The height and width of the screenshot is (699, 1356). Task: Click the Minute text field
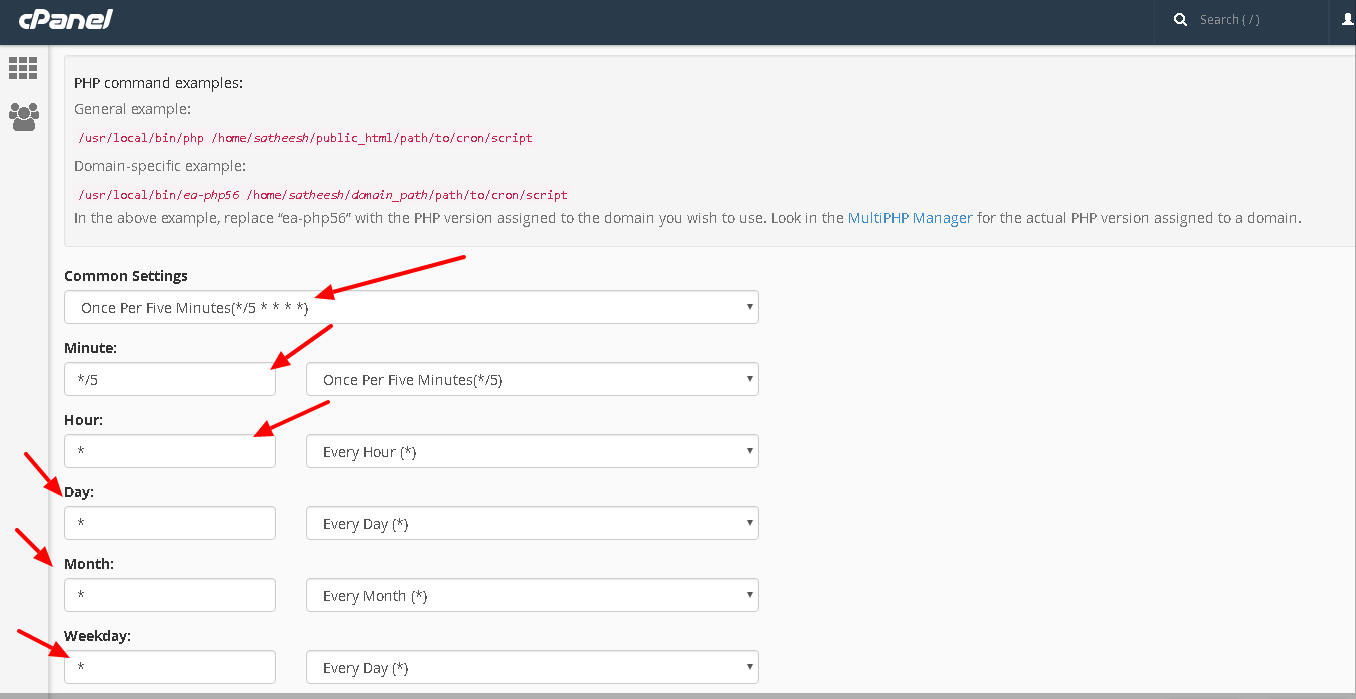(170, 379)
